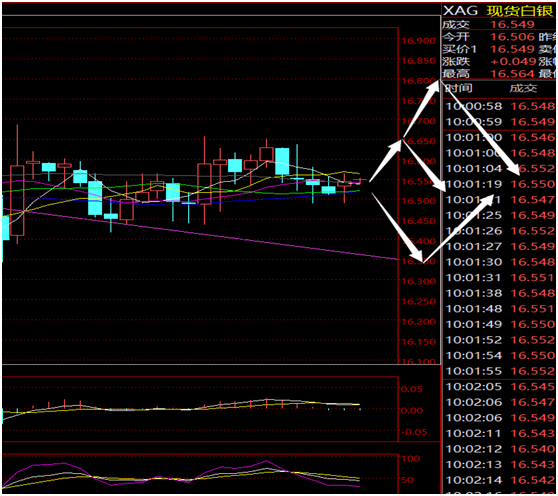Click the 0.00 indicator axis label
This screenshot has height=496, width=558.
(412, 411)
